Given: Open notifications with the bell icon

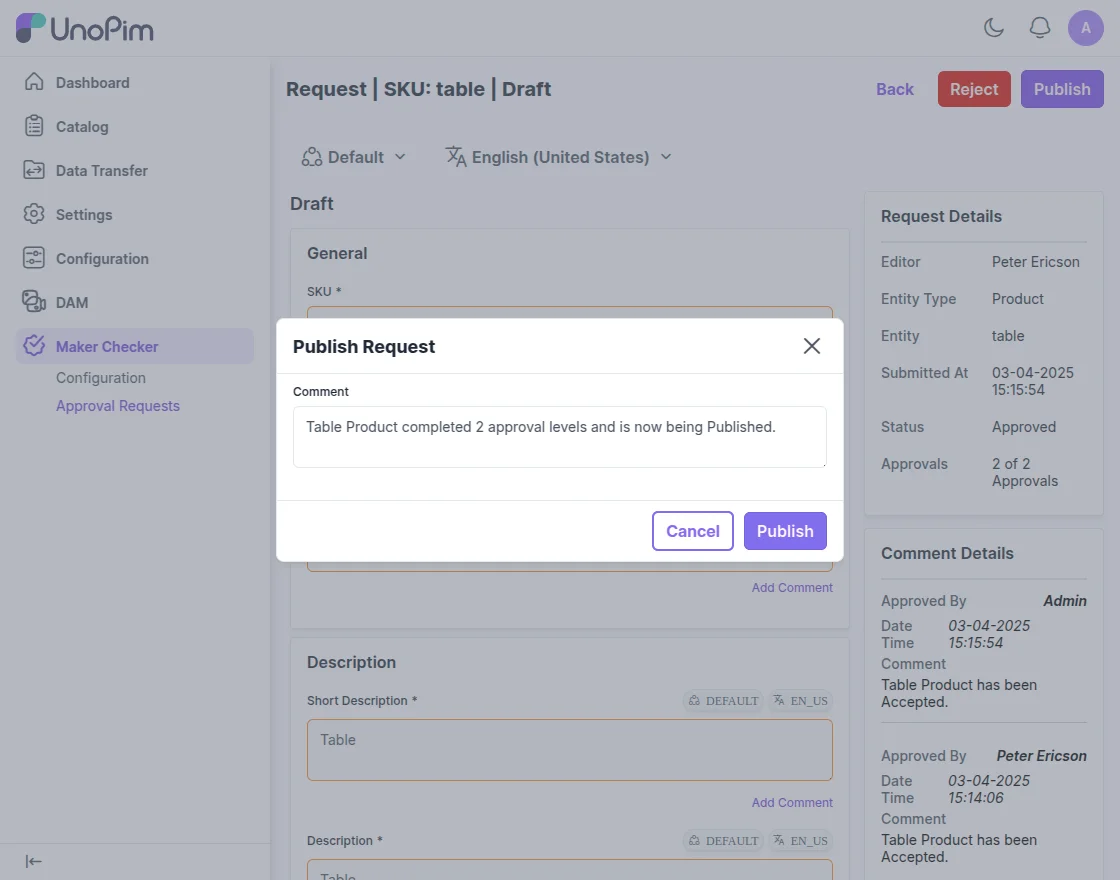Looking at the screenshot, I should tap(1040, 28).
